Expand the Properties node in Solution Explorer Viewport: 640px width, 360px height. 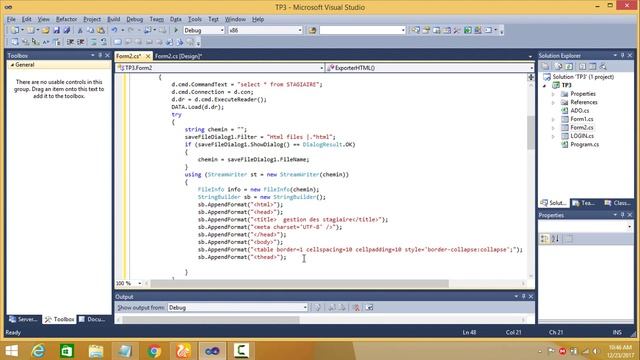553,94
